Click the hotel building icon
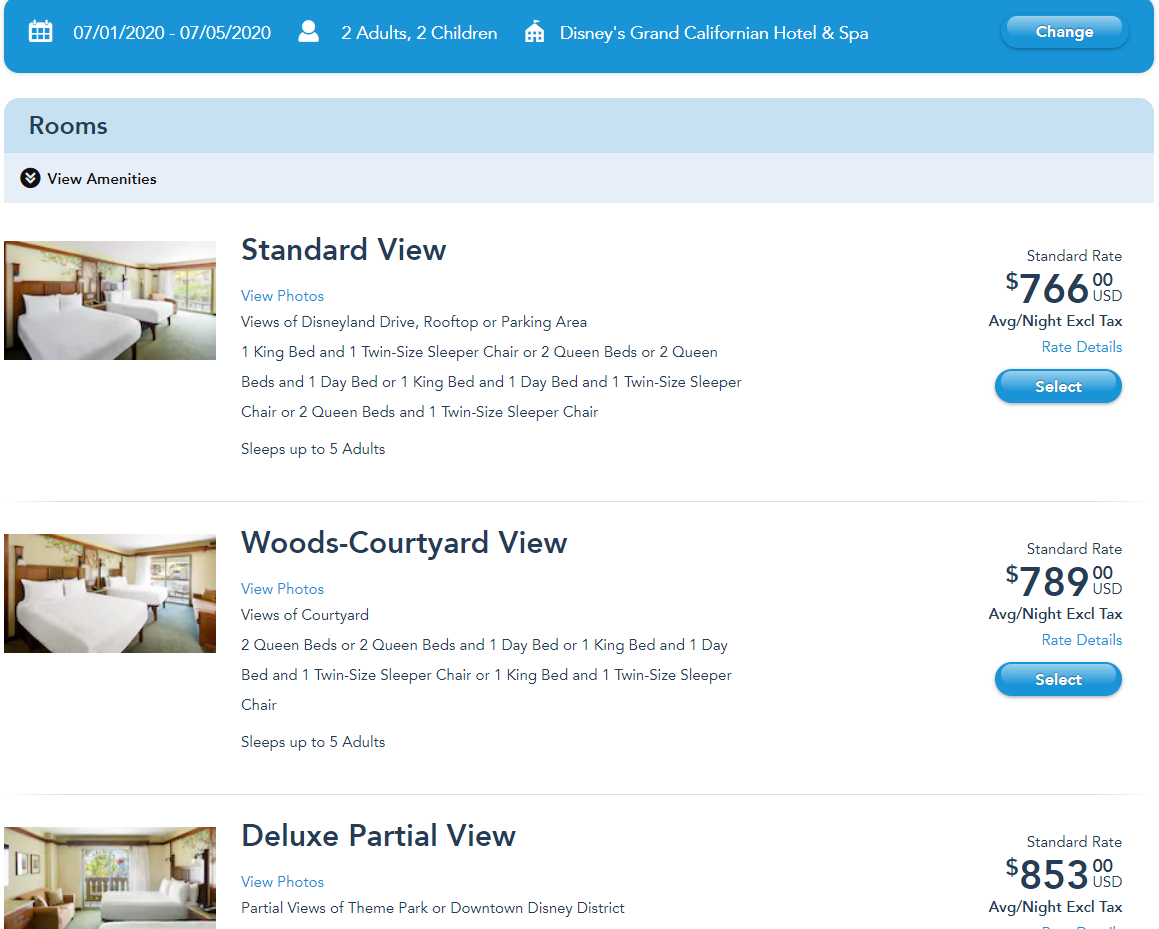Image resolution: width=1159 pixels, height=929 pixels. (535, 32)
